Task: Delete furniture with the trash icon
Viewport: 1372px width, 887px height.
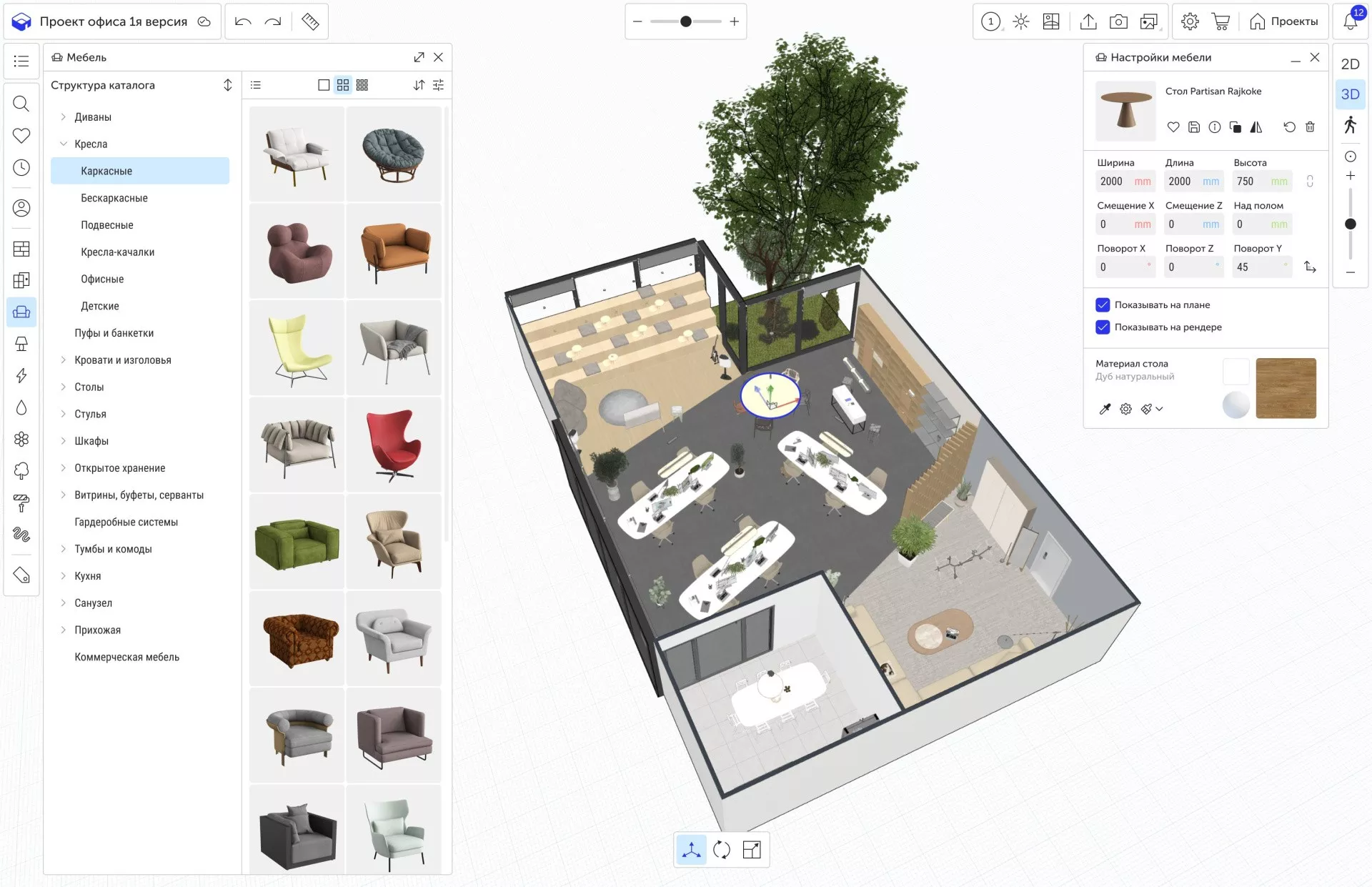Action: click(x=1310, y=127)
